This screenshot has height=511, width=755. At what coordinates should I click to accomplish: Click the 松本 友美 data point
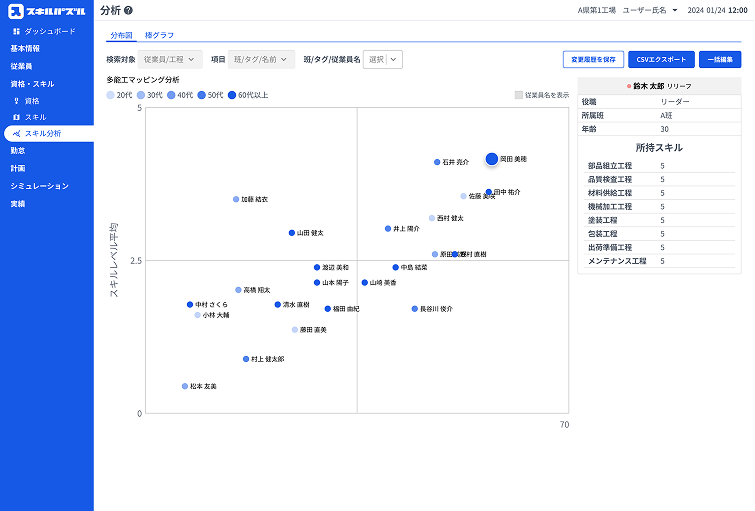click(185, 386)
